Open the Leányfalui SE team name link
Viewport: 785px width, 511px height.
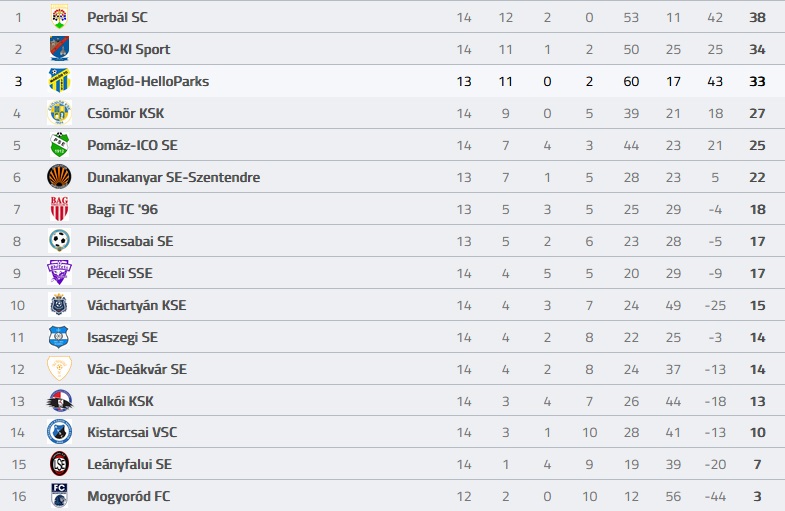coord(129,464)
